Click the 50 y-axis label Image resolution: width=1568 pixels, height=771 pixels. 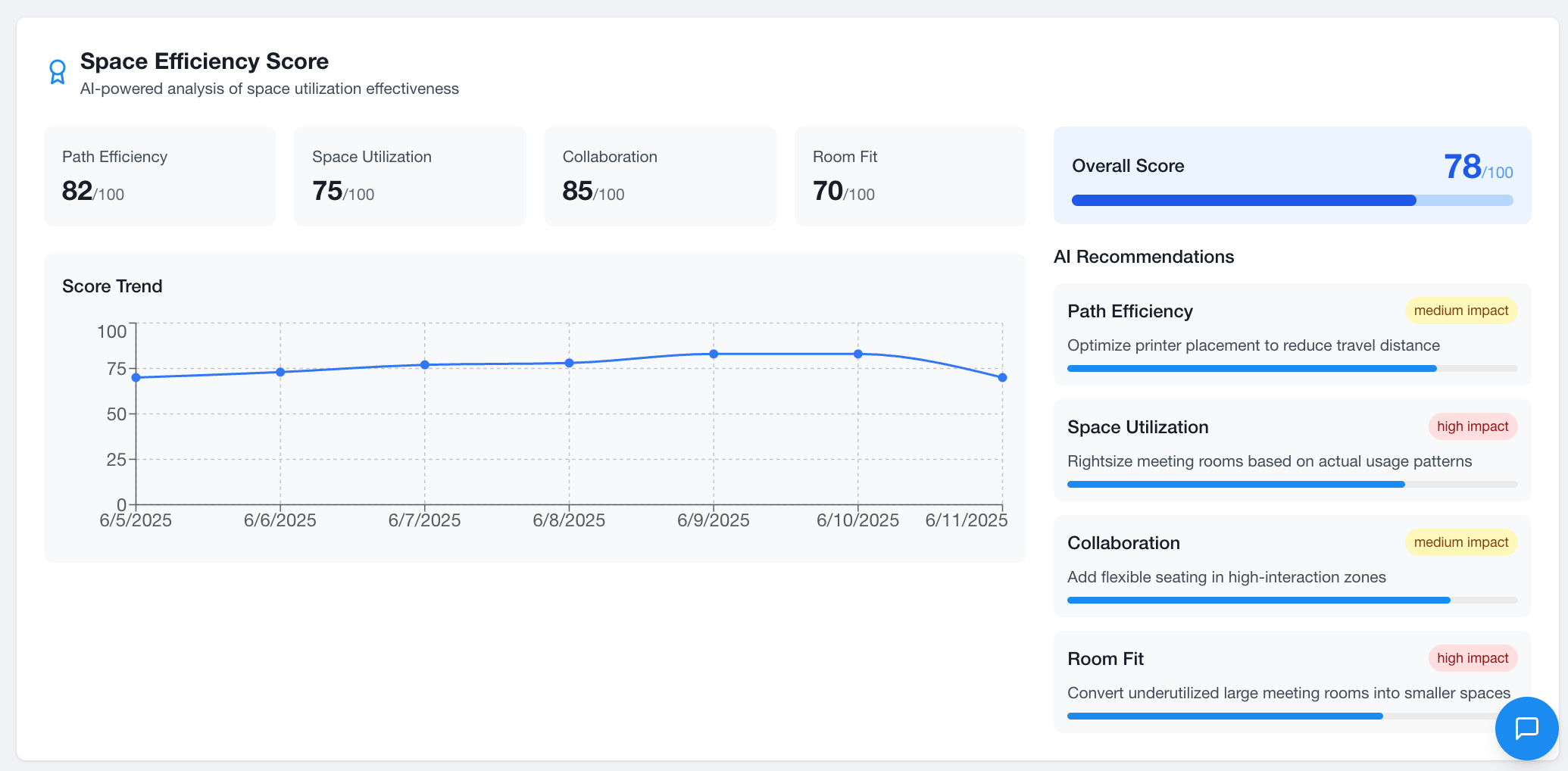coord(116,414)
